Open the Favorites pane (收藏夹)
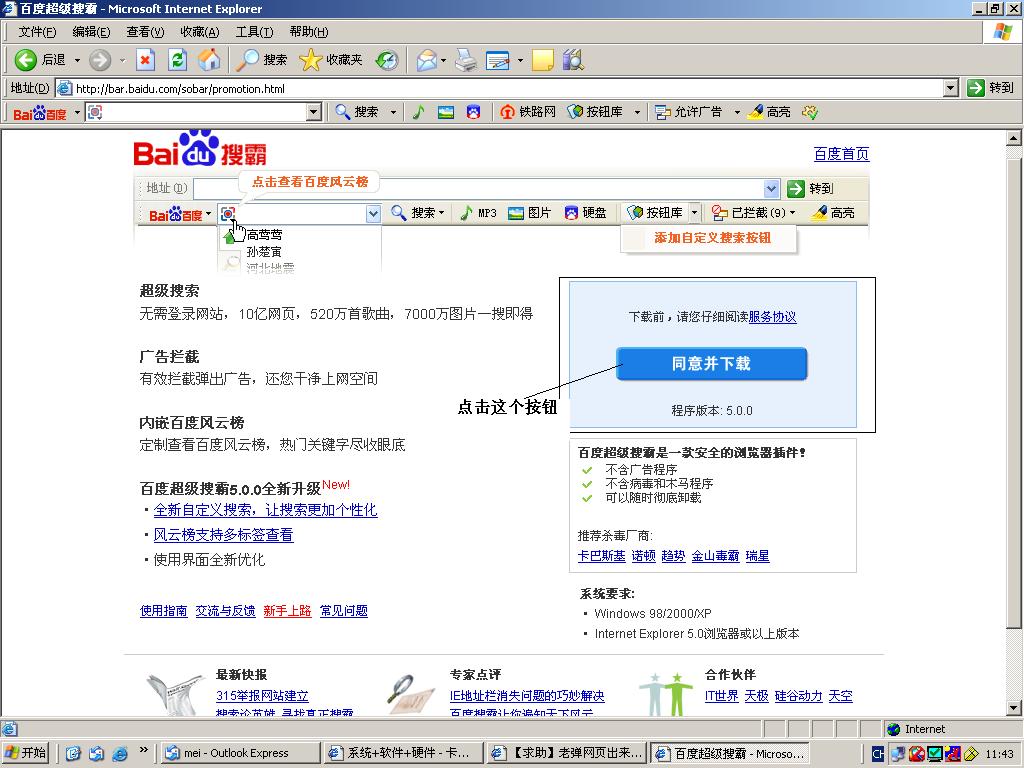The image size is (1024, 768). [x=330, y=60]
